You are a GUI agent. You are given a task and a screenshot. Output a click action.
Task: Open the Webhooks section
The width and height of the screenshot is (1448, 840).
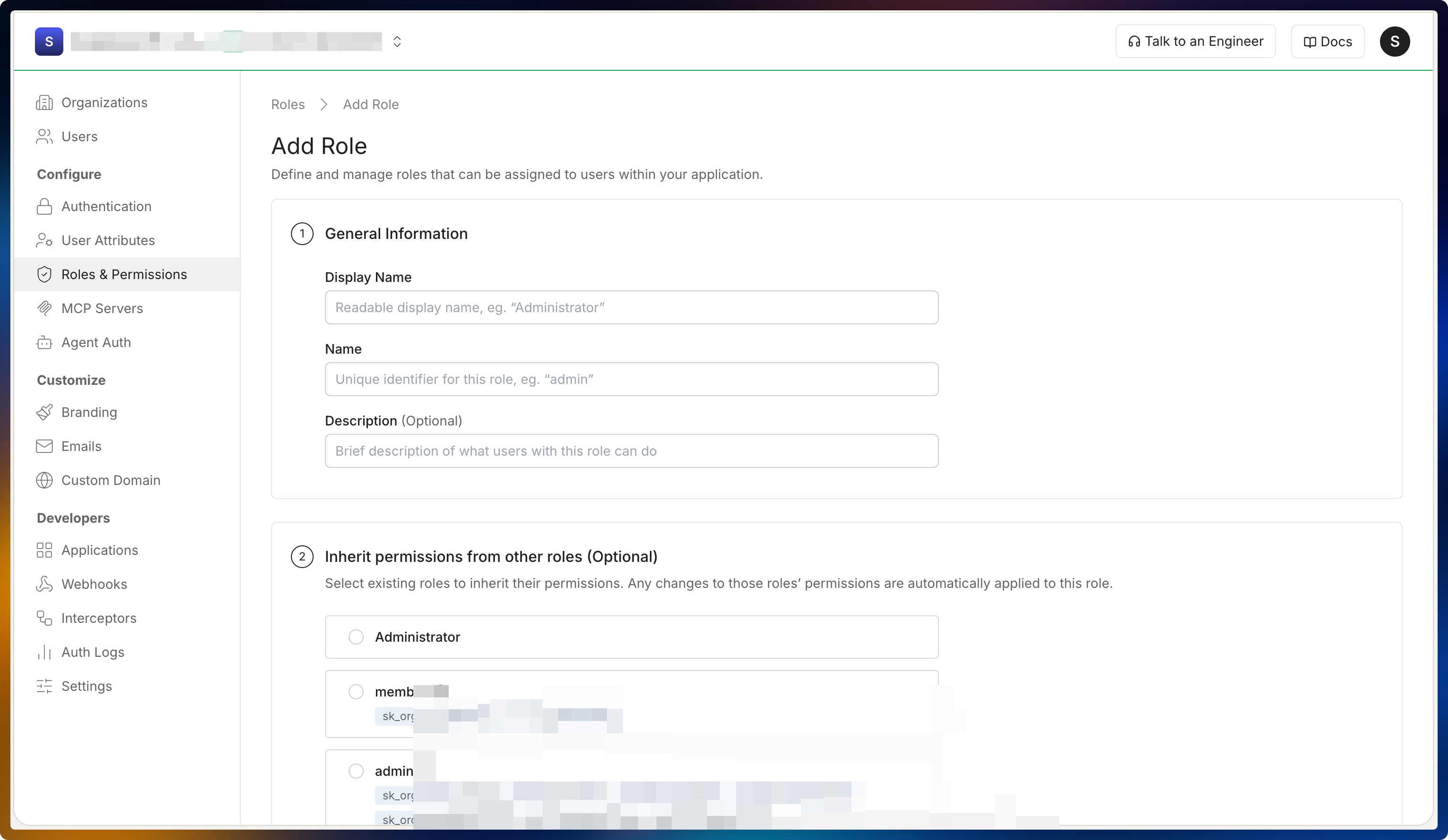click(95, 585)
